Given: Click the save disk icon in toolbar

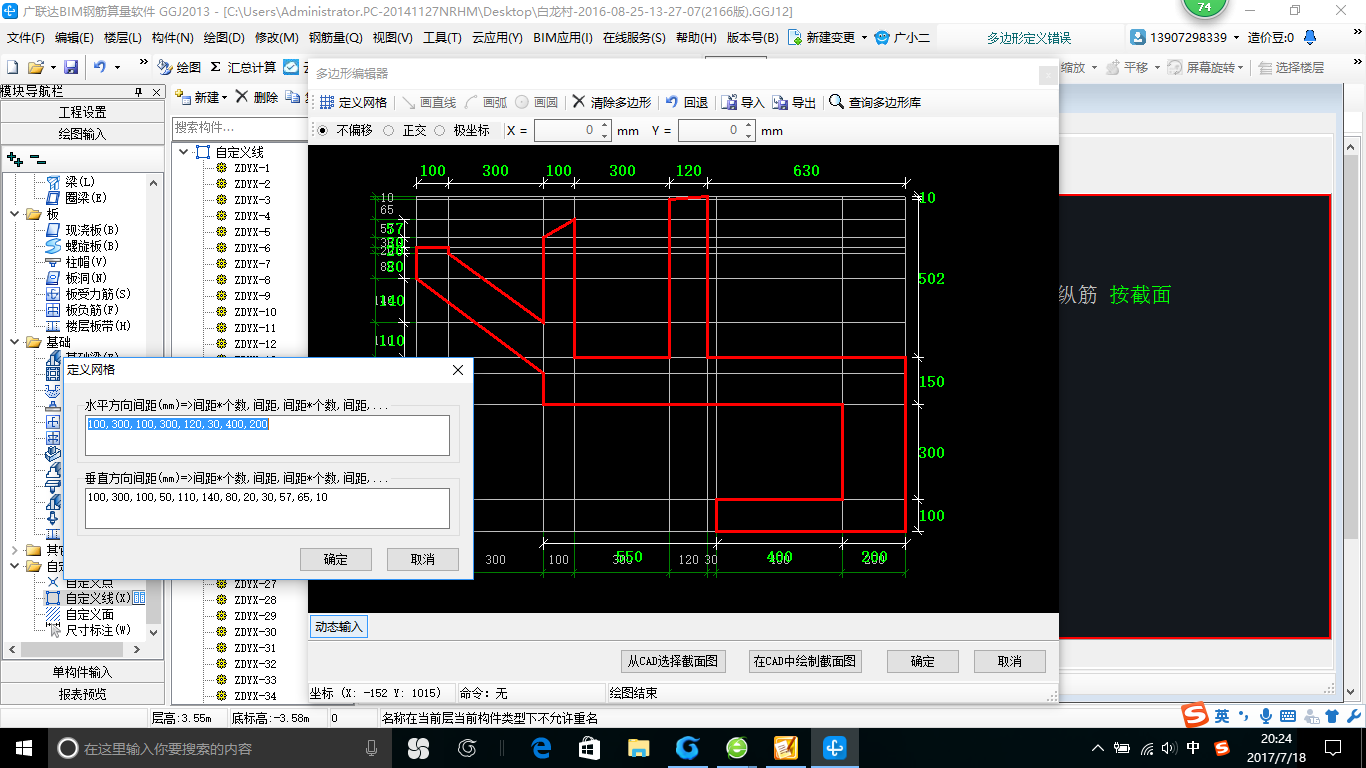Looking at the screenshot, I should 71,67.
